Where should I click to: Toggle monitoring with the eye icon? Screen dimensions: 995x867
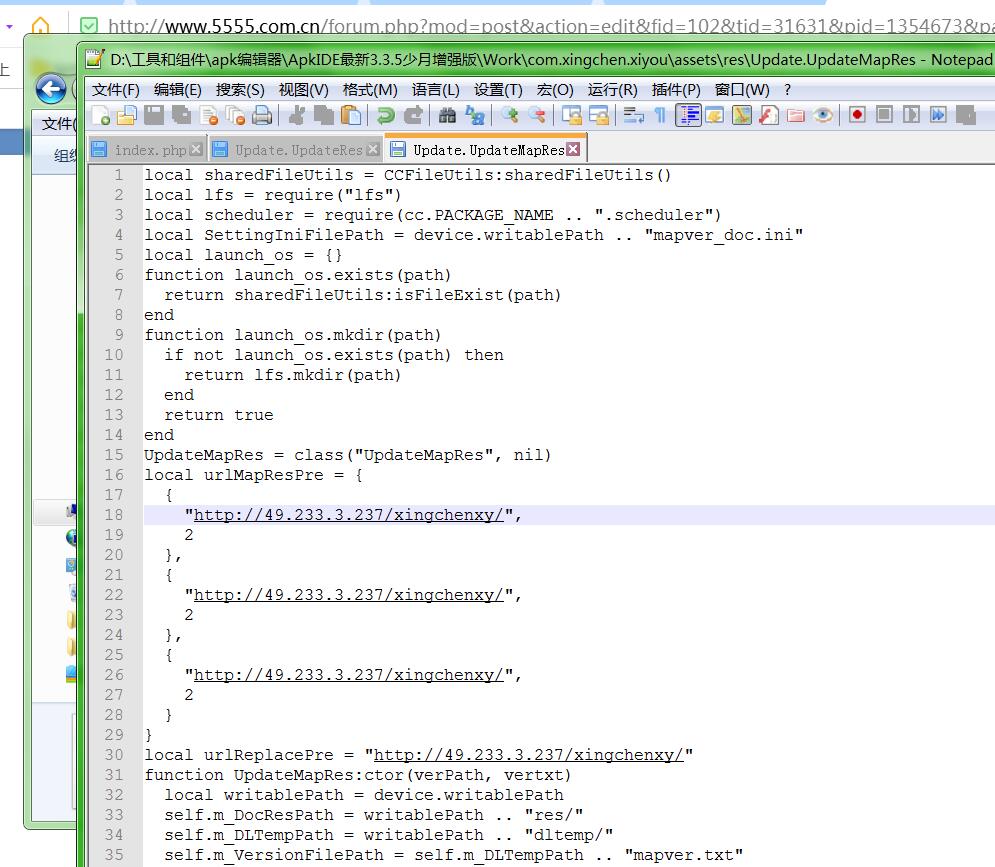pos(823,116)
